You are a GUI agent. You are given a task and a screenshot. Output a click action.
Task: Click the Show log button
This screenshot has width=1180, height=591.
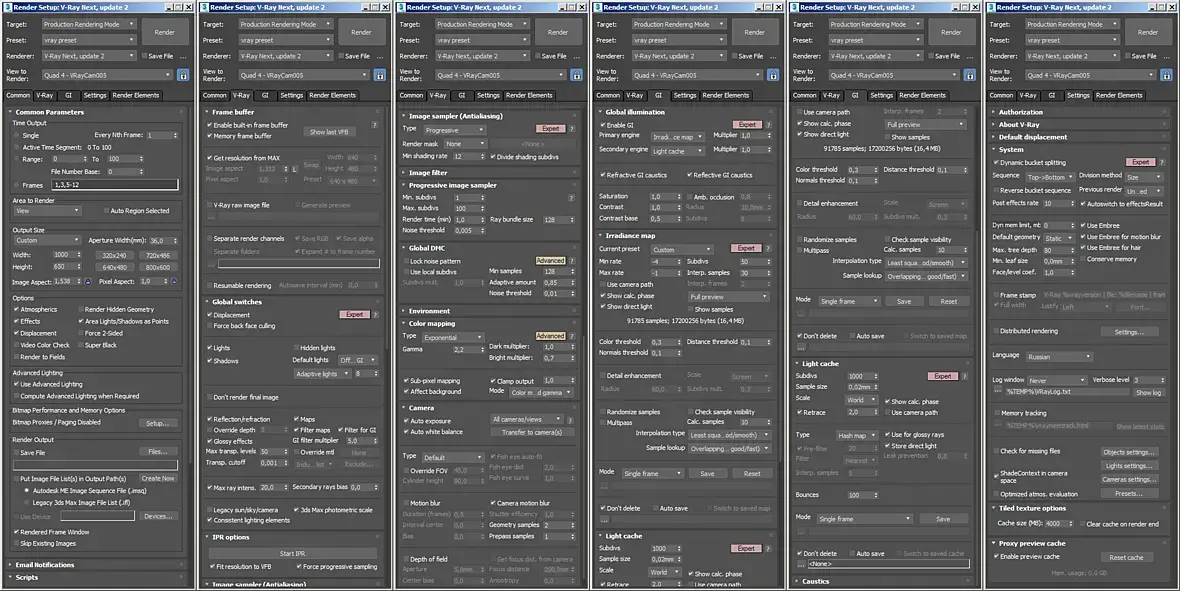point(1148,392)
